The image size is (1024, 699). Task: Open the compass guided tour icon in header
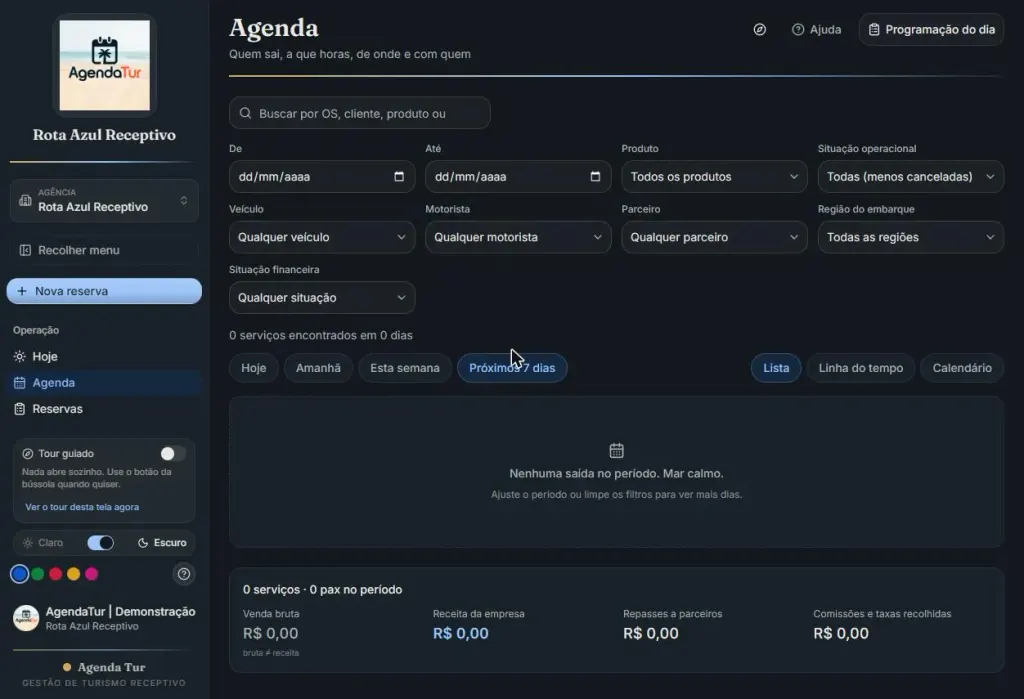coord(760,29)
